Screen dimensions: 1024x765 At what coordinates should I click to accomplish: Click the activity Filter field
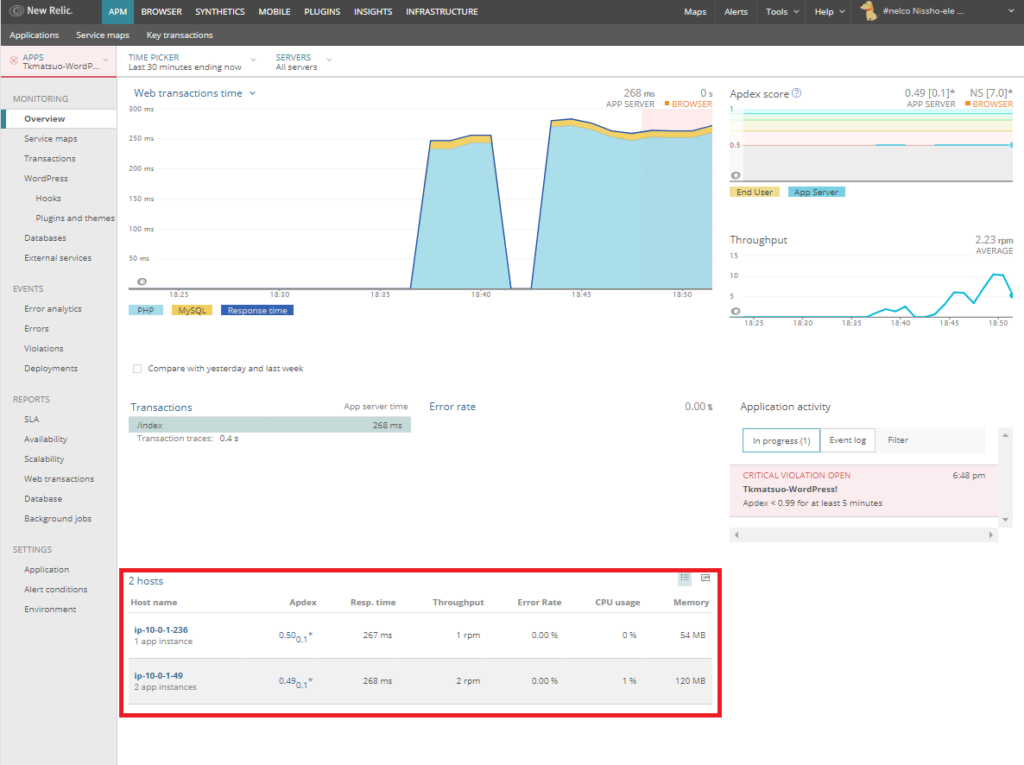930,440
